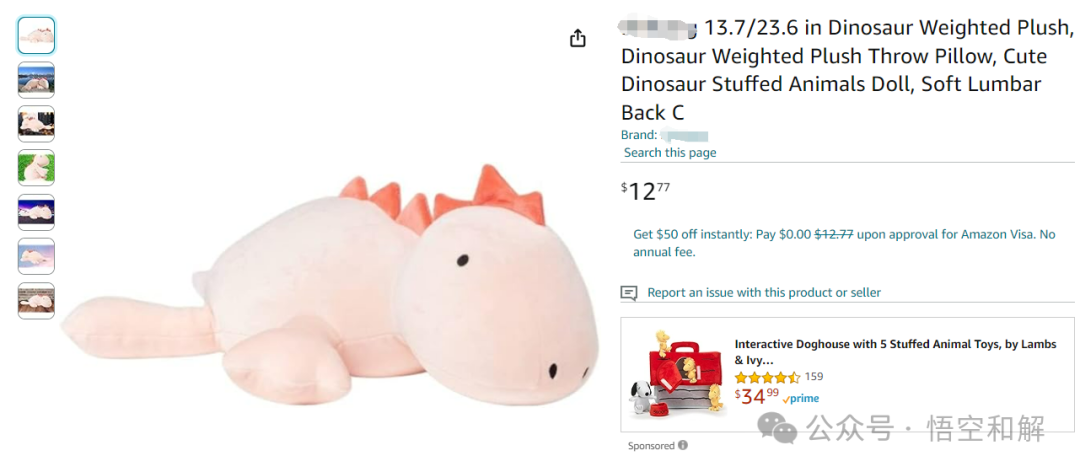
Task: Click the Sponsored info icon
Action: (x=683, y=445)
